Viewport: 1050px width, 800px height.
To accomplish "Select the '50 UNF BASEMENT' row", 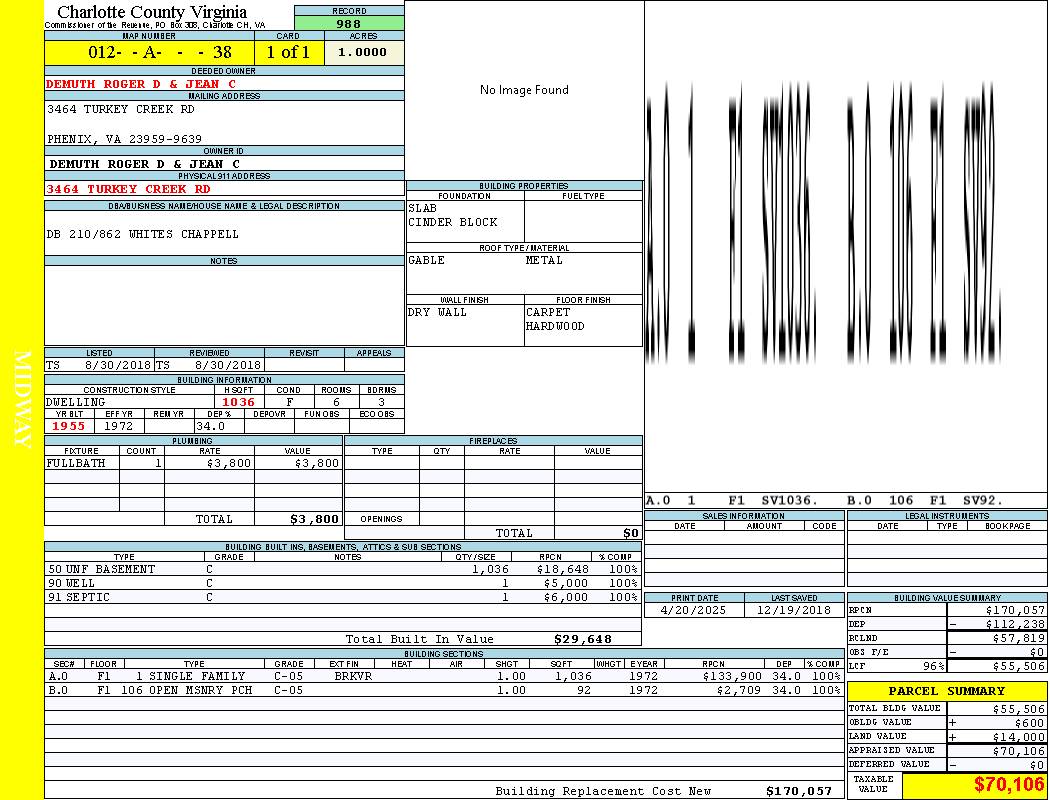I will pos(343,570).
